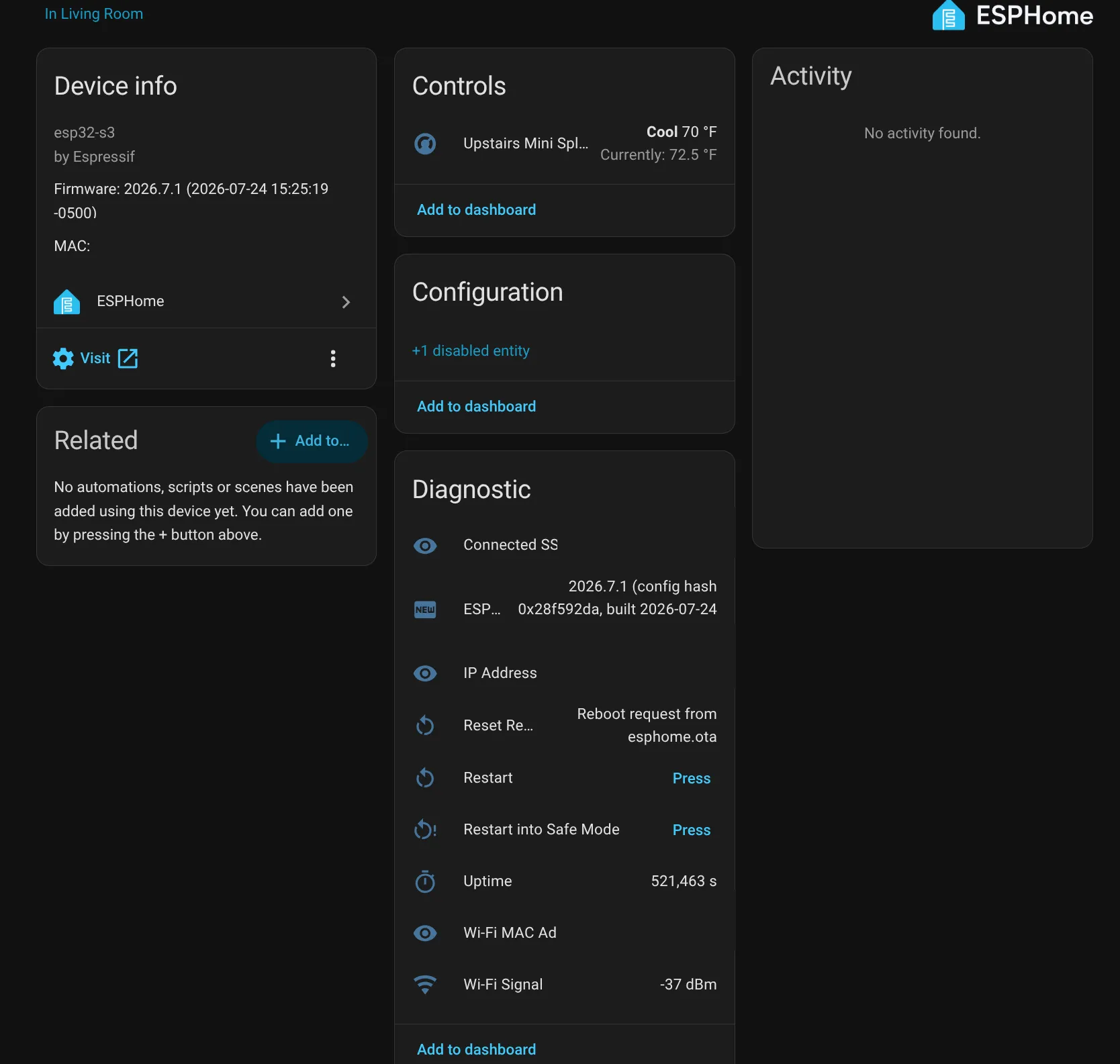Open the Restart entity label
Viewport: 1120px width, 1064px height.
point(488,778)
